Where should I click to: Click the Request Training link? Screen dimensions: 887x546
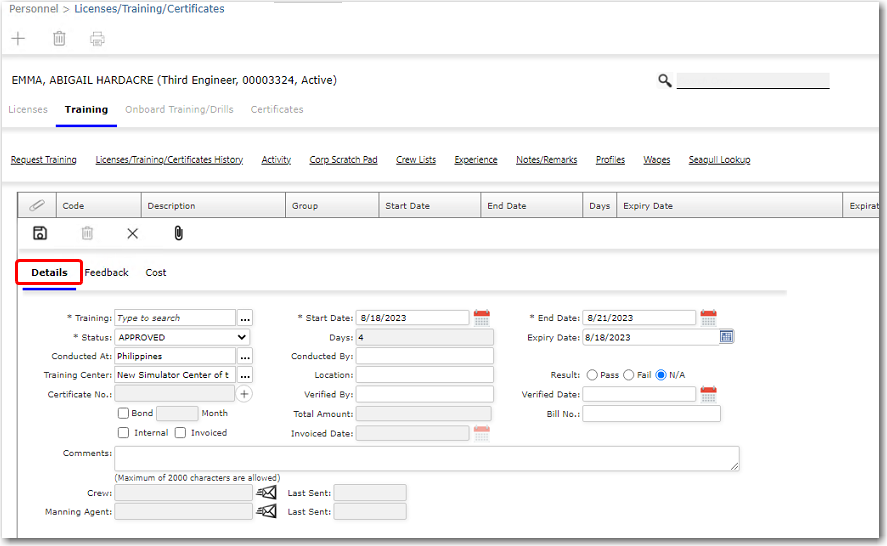[x=44, y=160]
